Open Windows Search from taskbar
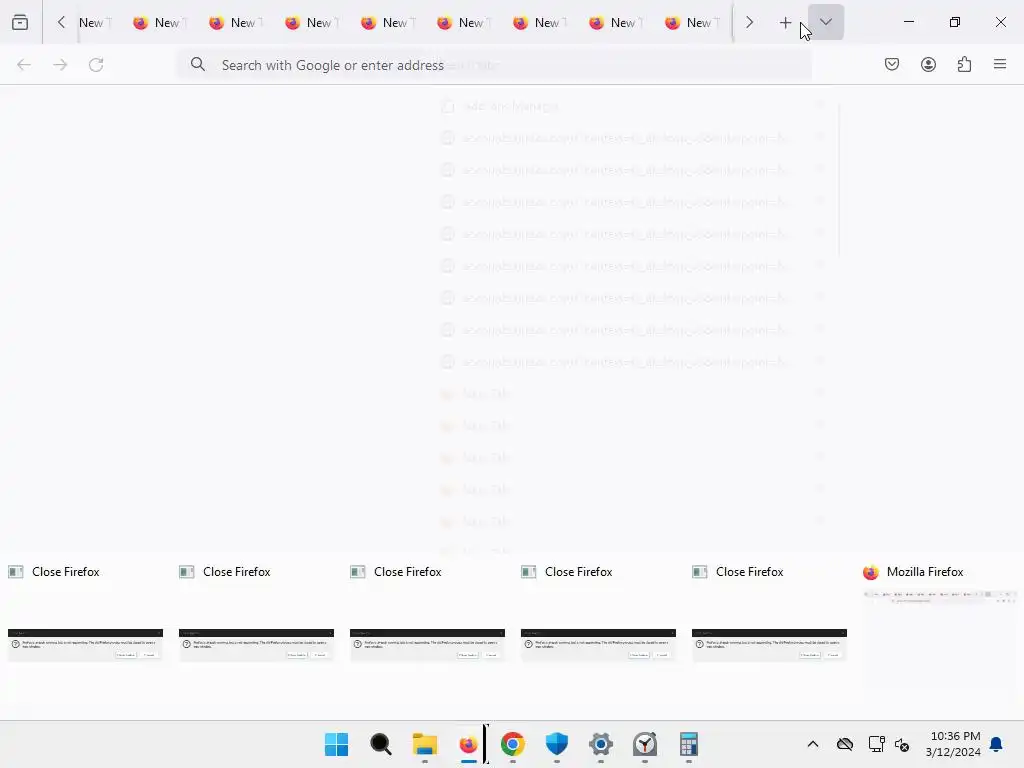The height and width of the screenshot is (768, 1024). pyautogui.click(x=381, y=744)
